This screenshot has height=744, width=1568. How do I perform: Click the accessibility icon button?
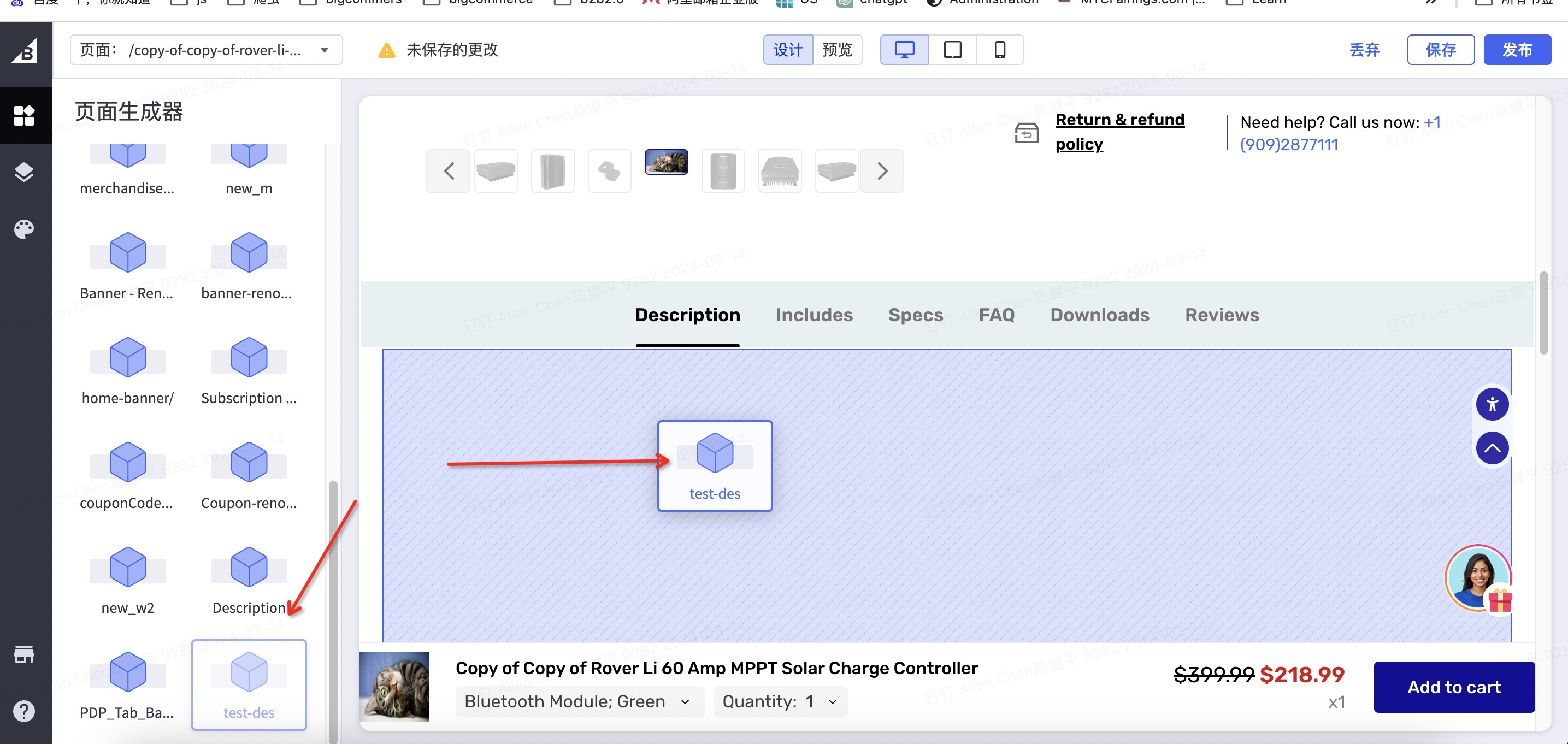[1492, 404]
